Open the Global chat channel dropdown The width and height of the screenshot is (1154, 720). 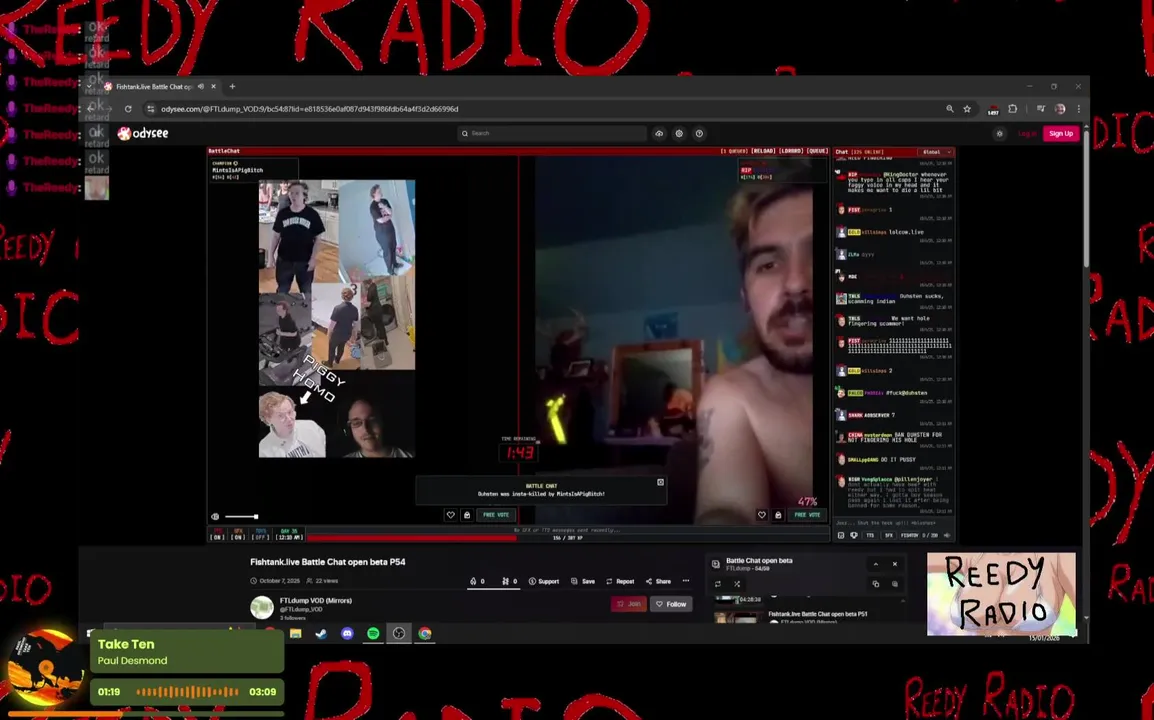pos(935,152)
